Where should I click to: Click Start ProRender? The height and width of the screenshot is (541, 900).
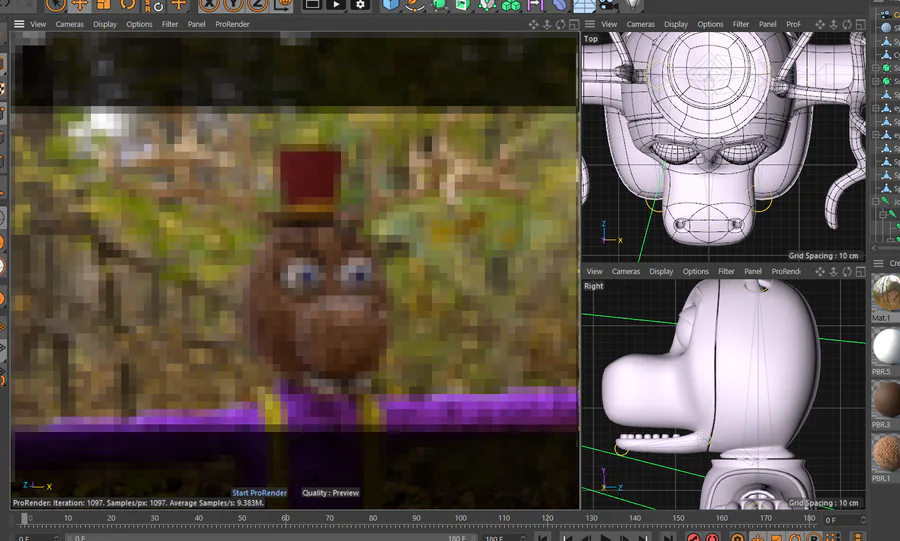coord(259,493)
